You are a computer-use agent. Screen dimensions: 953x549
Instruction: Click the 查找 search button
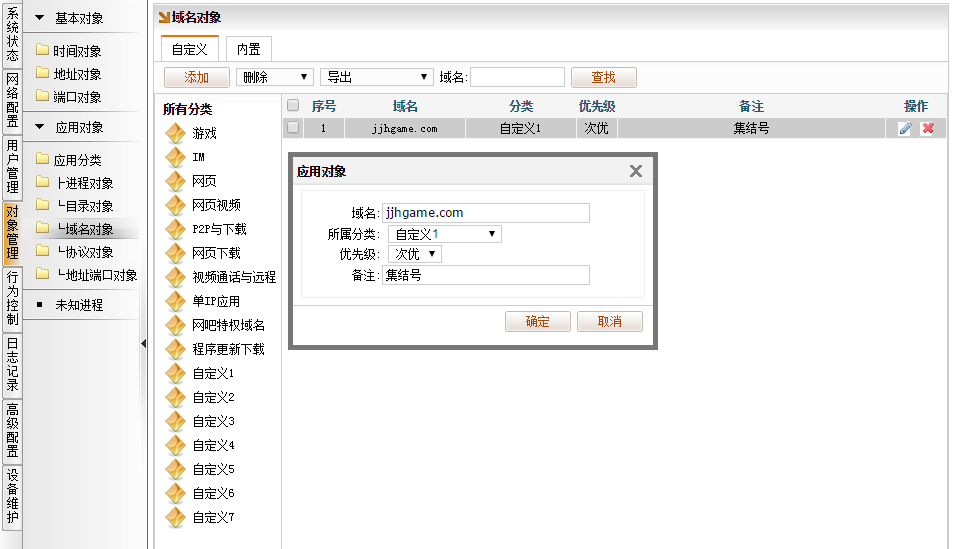[603, 77]
